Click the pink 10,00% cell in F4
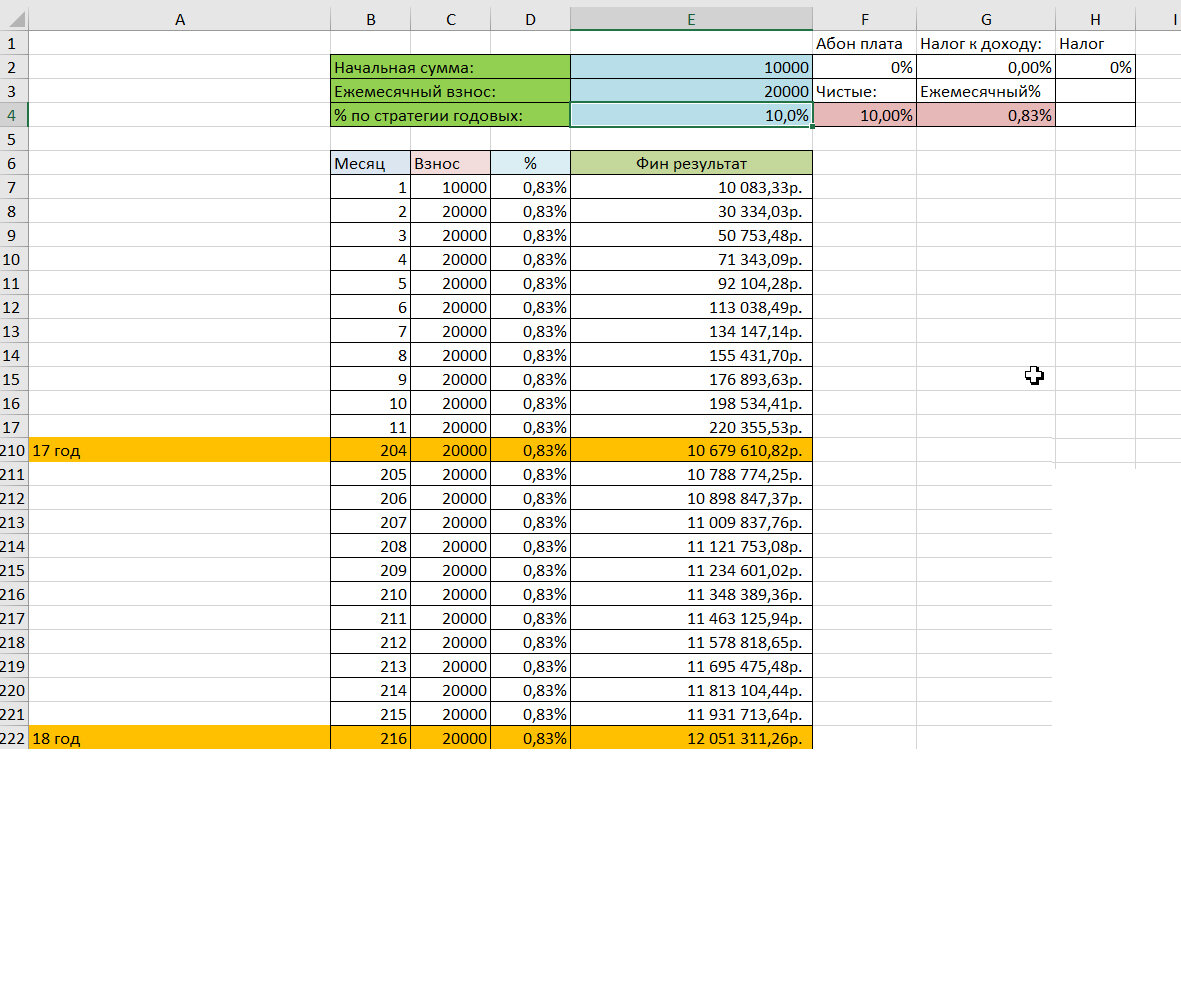 coord(865,115)
